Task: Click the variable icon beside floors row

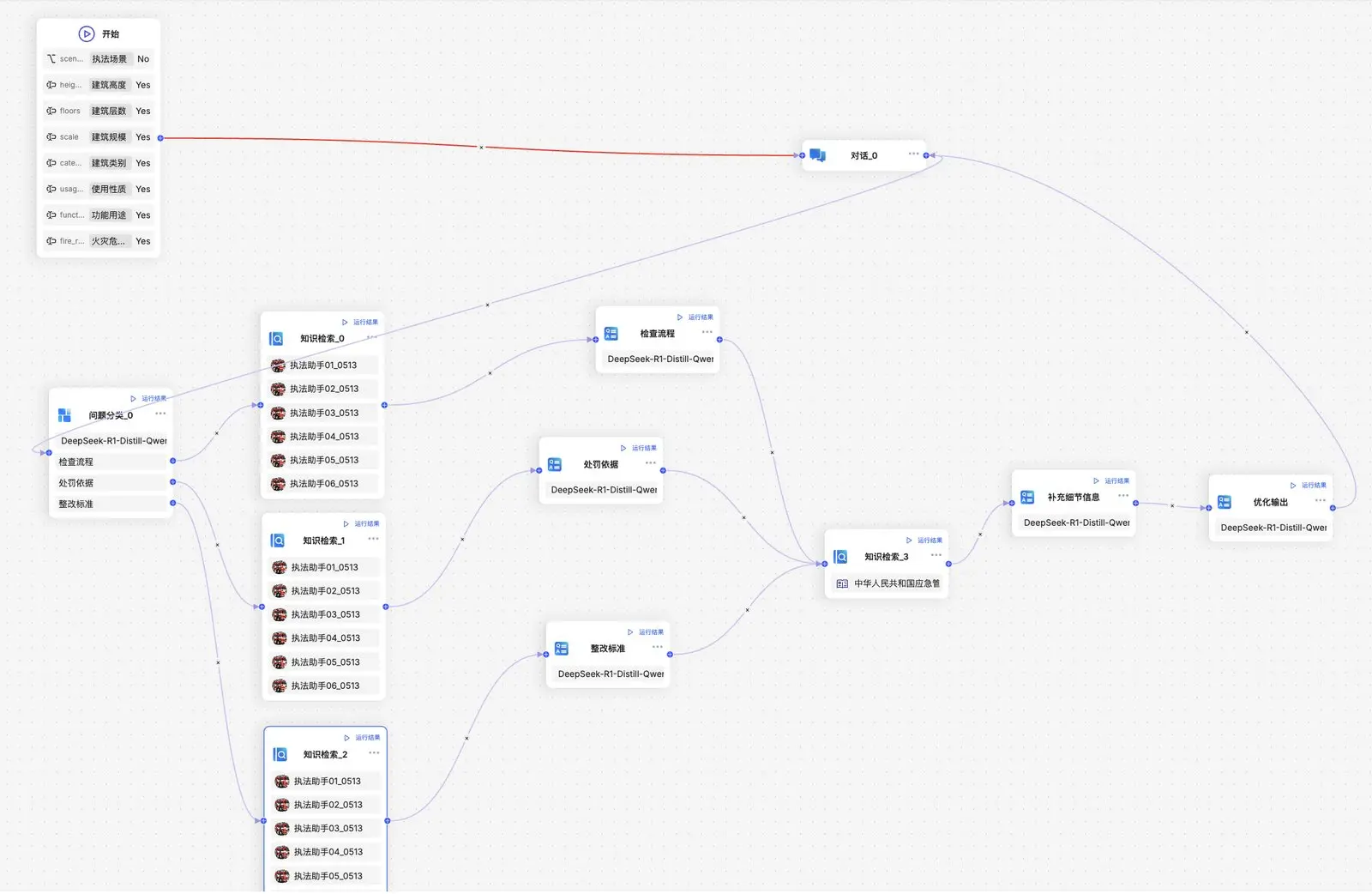Action: click(x=51, y=111)
